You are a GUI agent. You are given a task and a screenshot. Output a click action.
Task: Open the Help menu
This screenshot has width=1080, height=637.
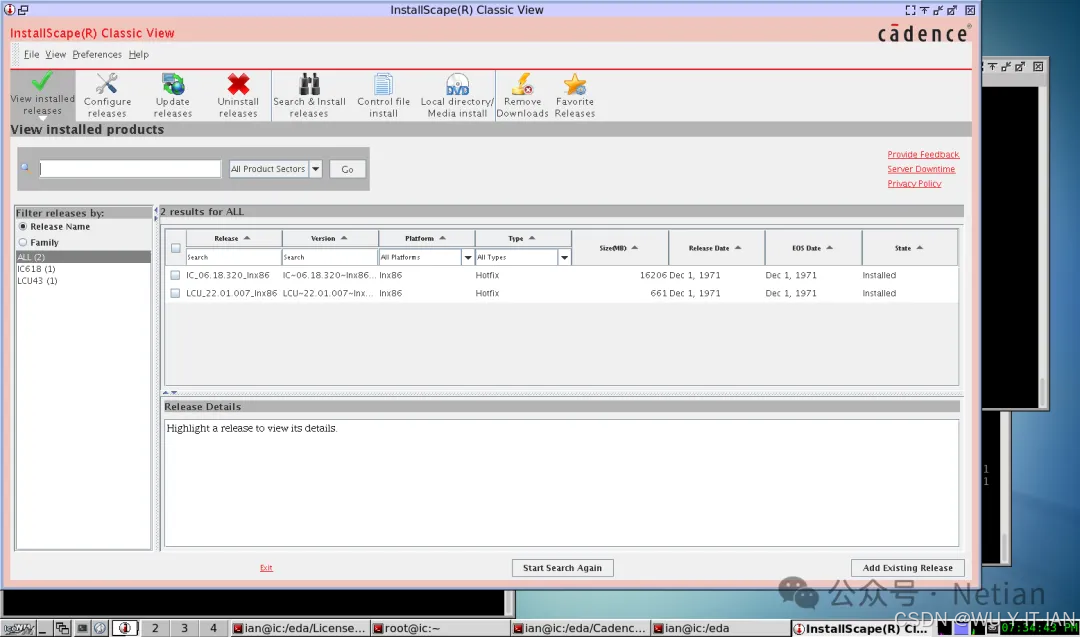(x=138, y=54)
